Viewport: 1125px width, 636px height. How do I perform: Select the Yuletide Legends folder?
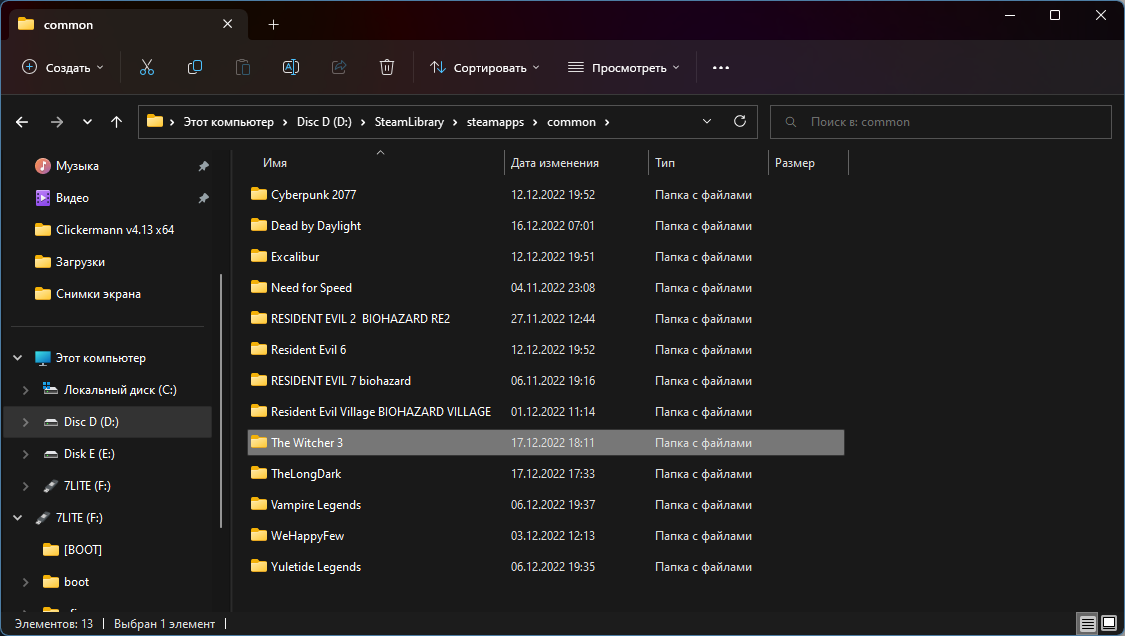click(x=546, y=566)
